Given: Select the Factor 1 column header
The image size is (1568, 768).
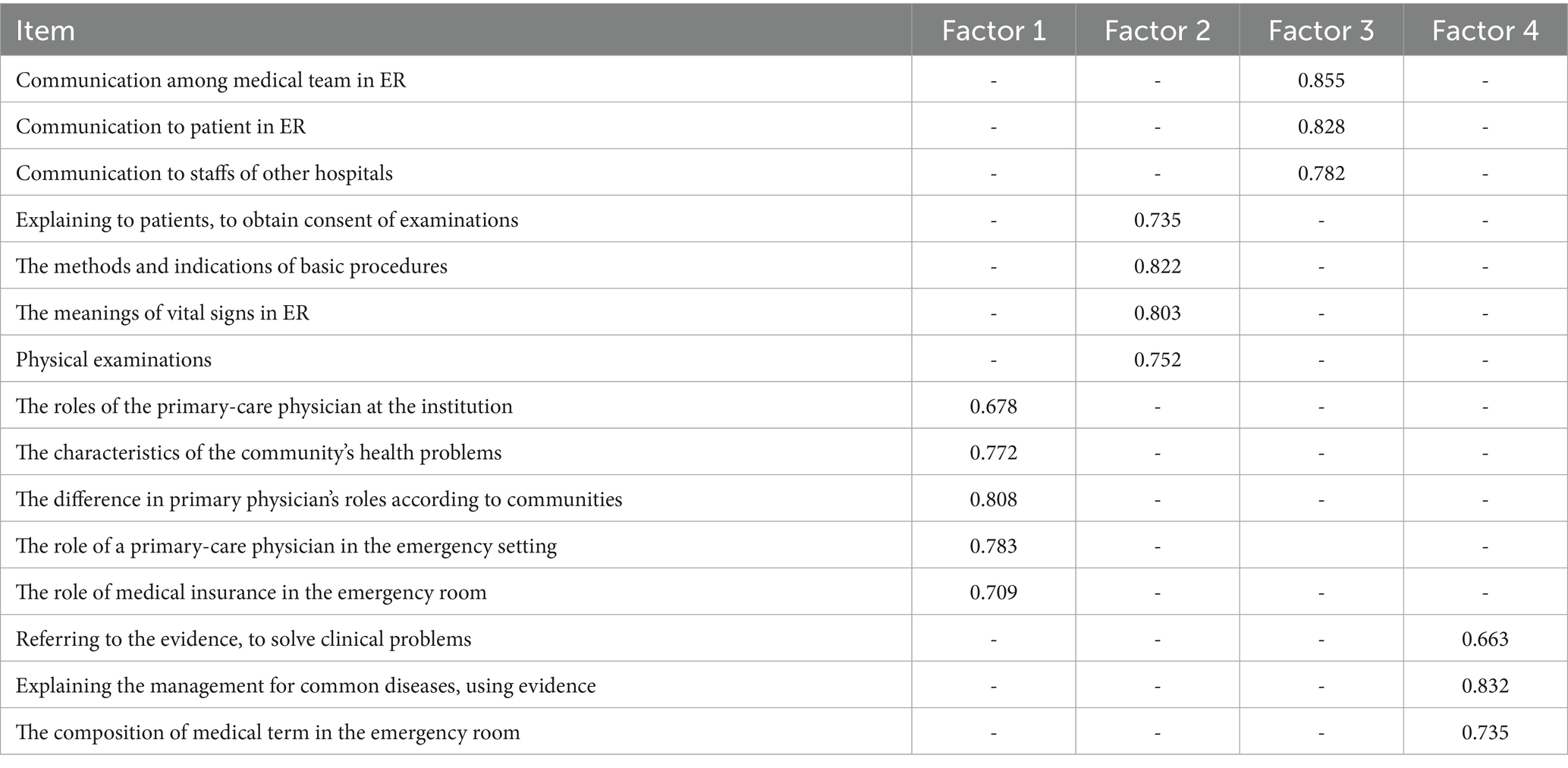Looking at the screenshot, I should (993, 30).
